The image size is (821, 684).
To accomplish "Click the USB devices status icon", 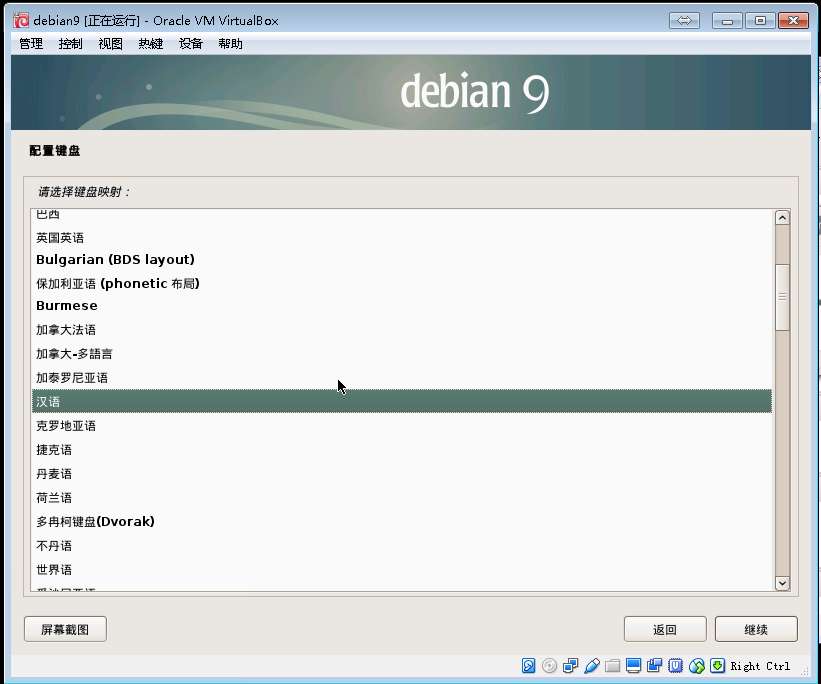I will tap(592, 666).
